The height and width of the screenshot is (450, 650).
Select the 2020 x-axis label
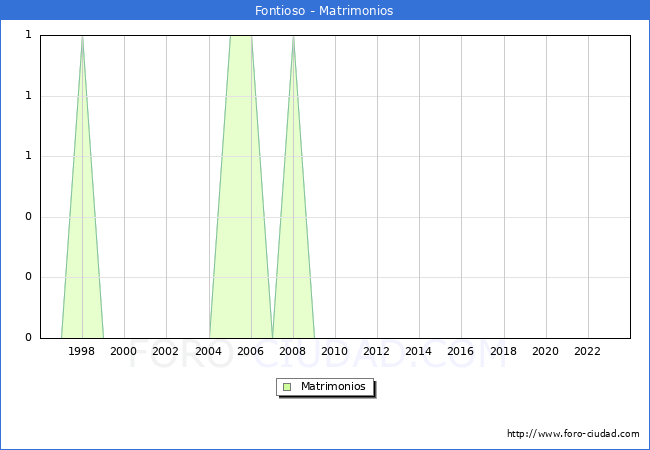point(546,351)
